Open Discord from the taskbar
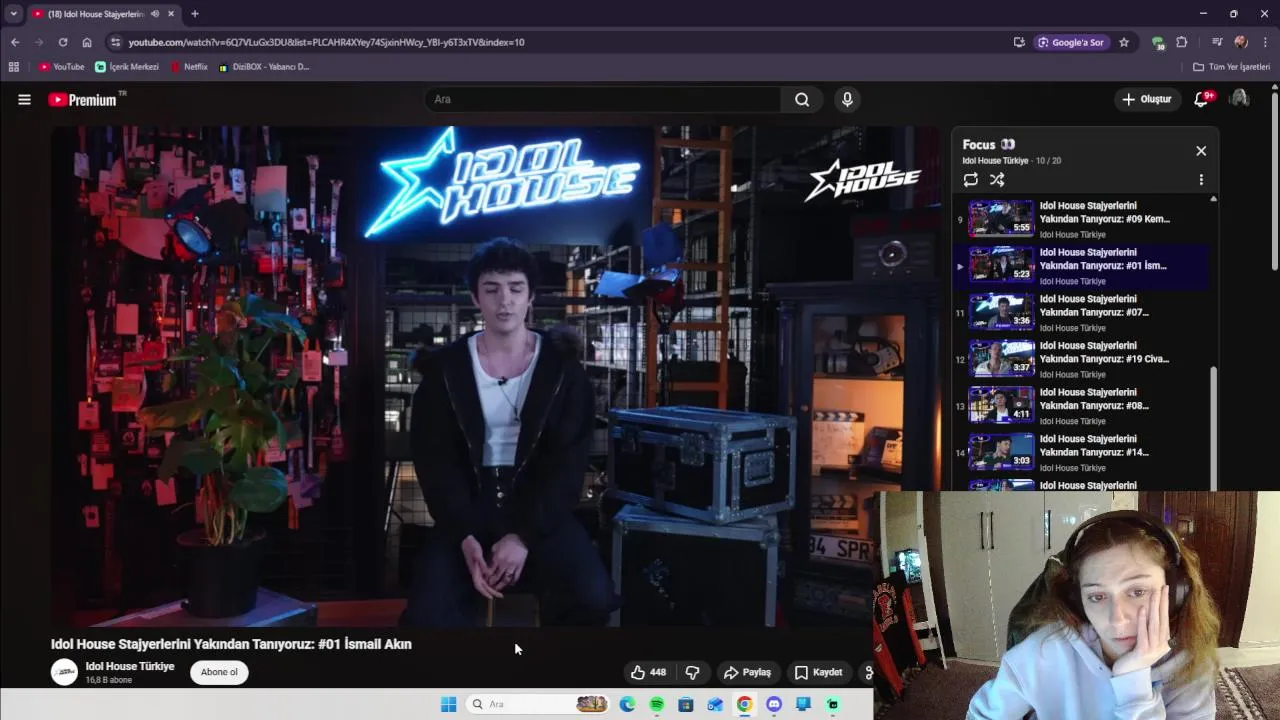Viewport: 1280px width, 720px height. click(774, 704)
